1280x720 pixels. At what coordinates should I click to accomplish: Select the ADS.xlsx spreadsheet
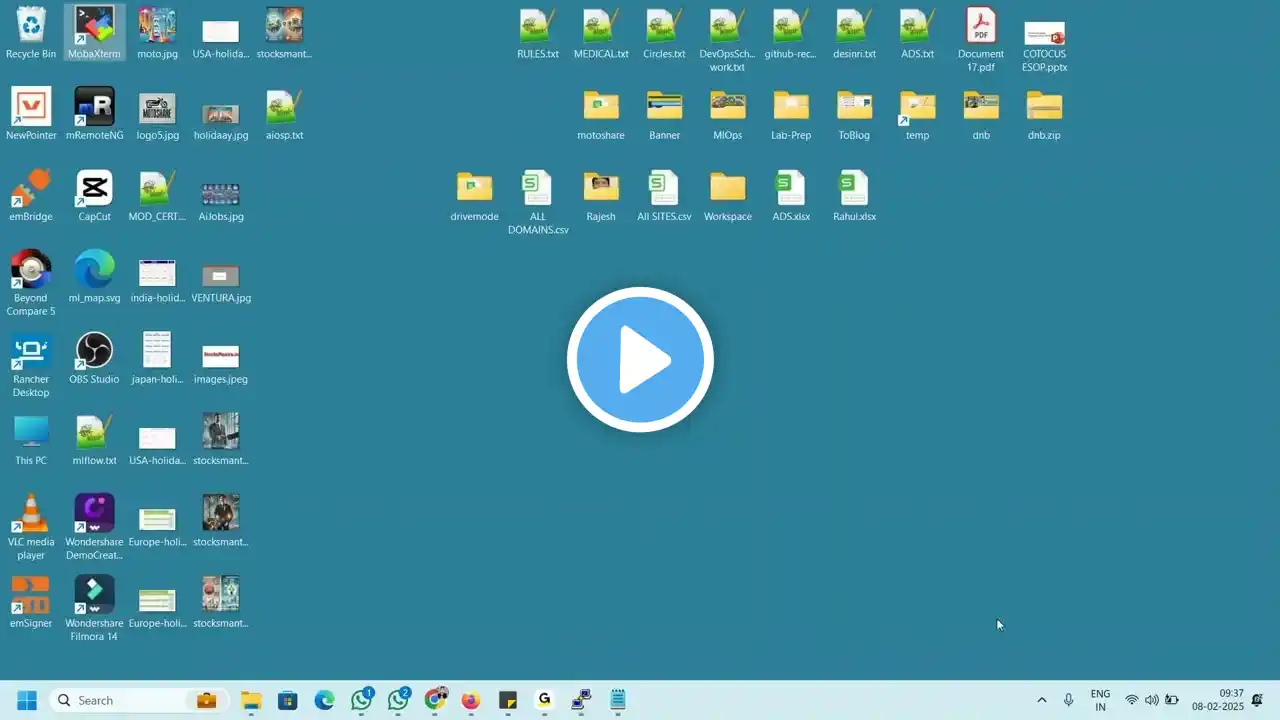click(x=790, y=195)
